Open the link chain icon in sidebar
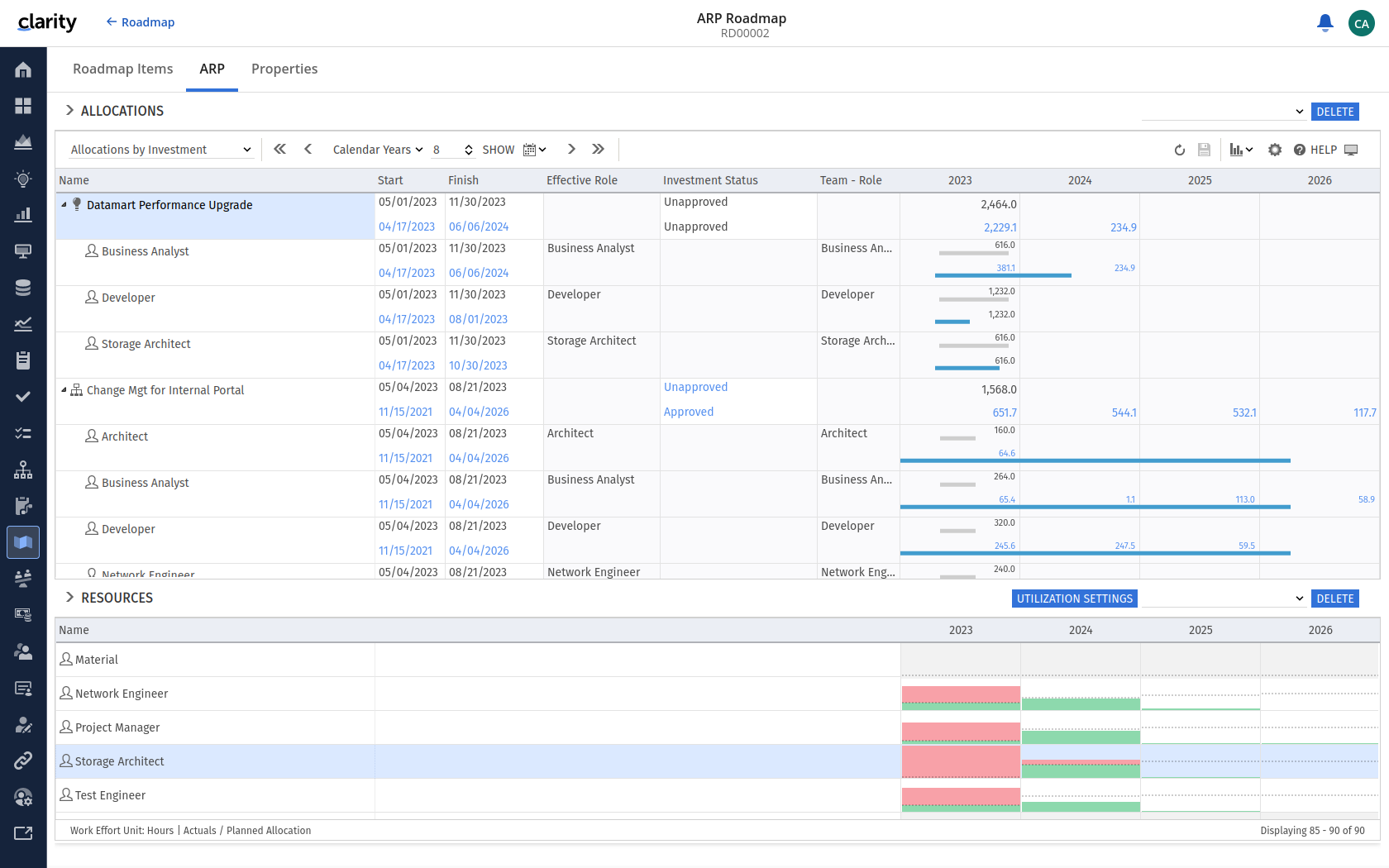The height and width of the screenshot is (868, 1389). coord(23,761)
